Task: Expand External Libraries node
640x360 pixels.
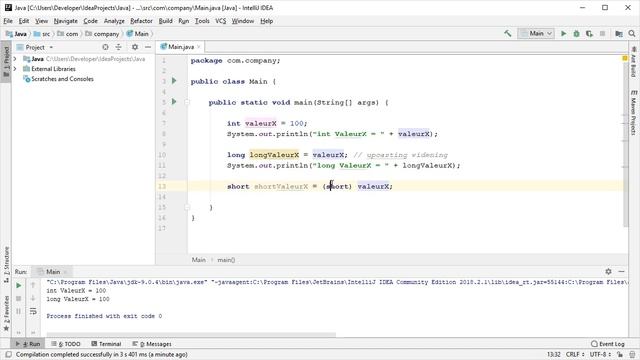Action: tap(15, 69)
